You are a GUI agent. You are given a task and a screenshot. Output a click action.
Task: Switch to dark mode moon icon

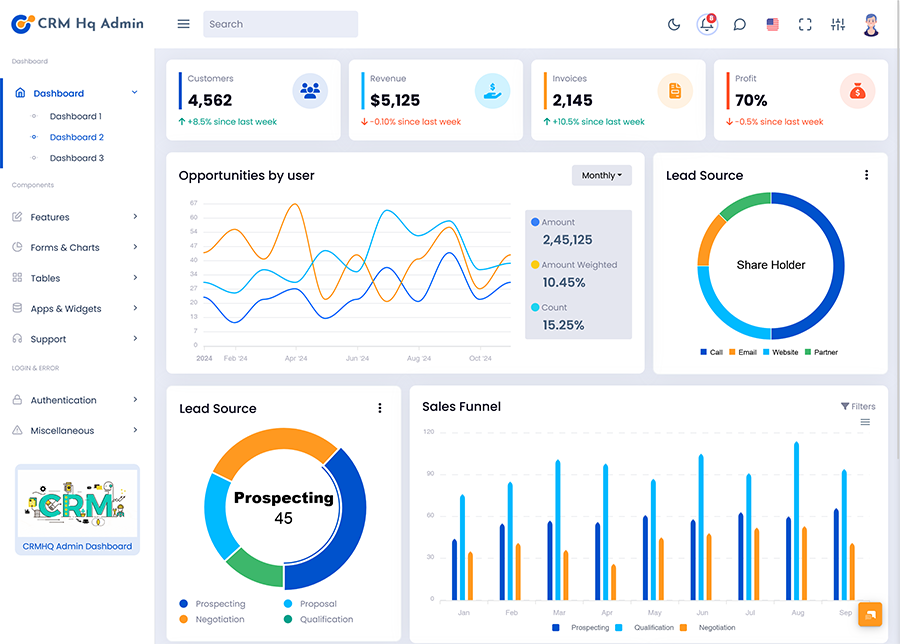point(674,25)
